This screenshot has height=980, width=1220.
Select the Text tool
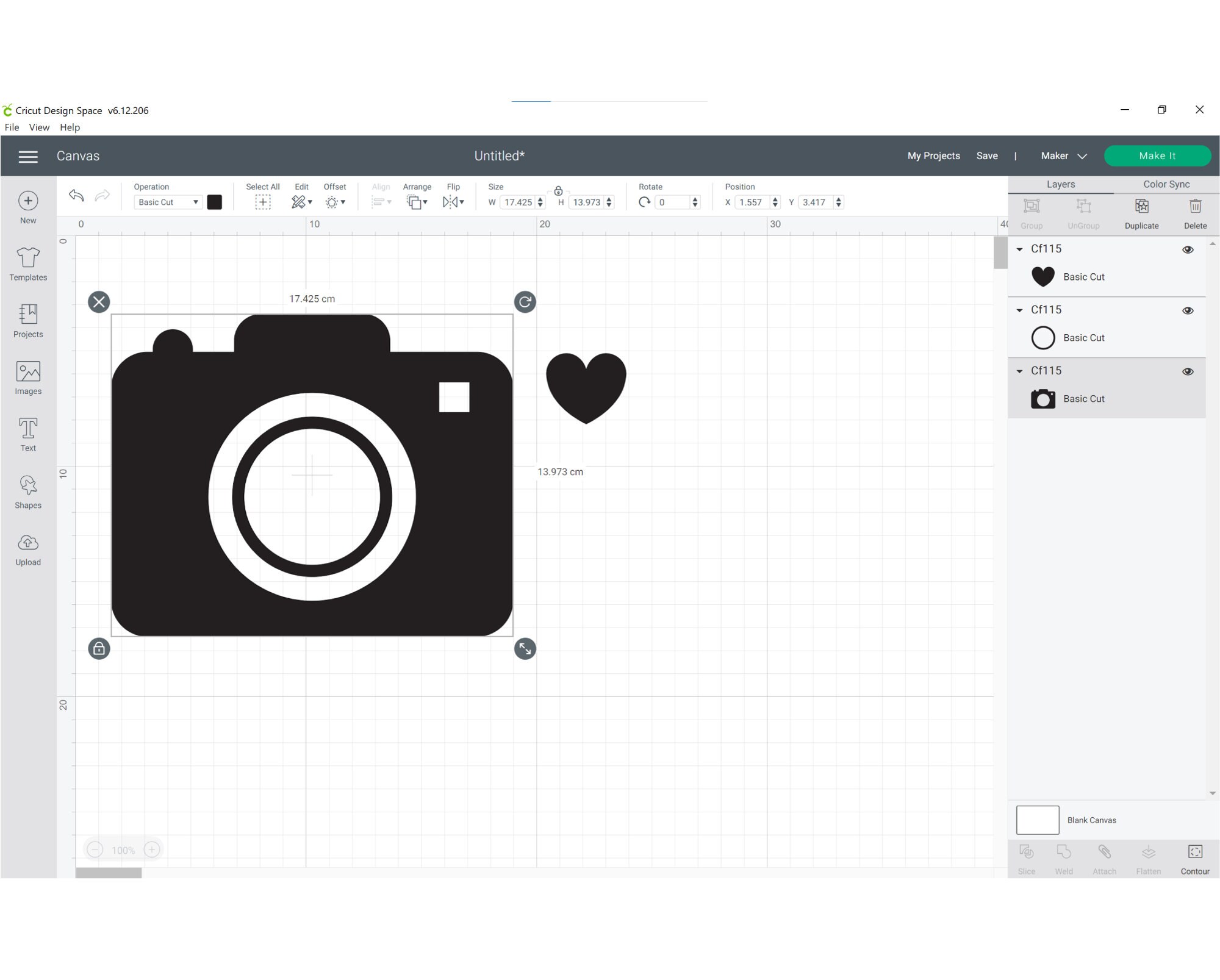(x=28, y=433)
